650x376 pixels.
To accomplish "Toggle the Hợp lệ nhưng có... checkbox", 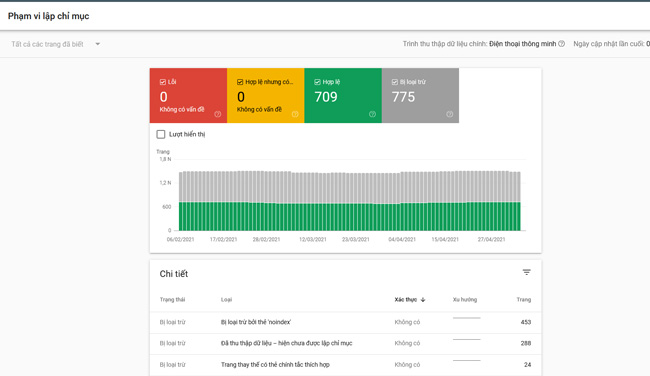I will pyautogui.click(x=240, y=82).
